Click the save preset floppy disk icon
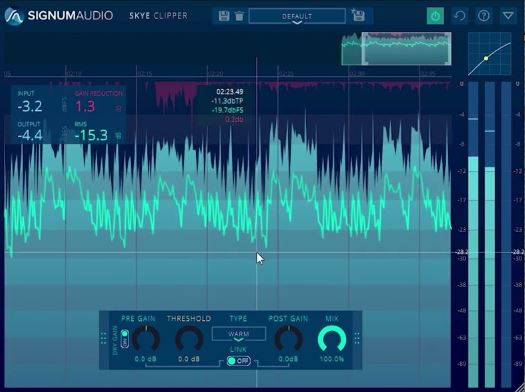This screenshot has width=525, height=392. pyautogui.click(x=224, y=16)
